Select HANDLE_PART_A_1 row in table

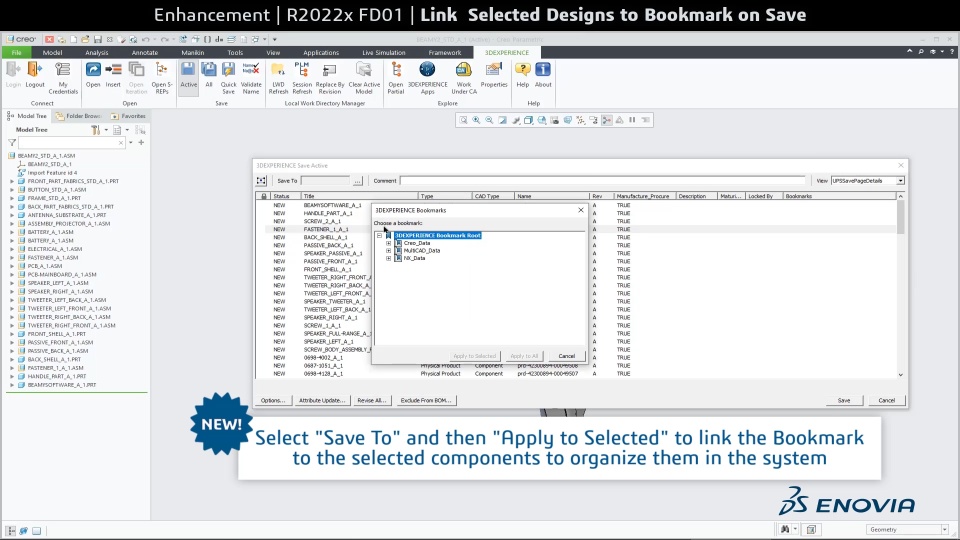pyautogui.click(x=328, y=213)
